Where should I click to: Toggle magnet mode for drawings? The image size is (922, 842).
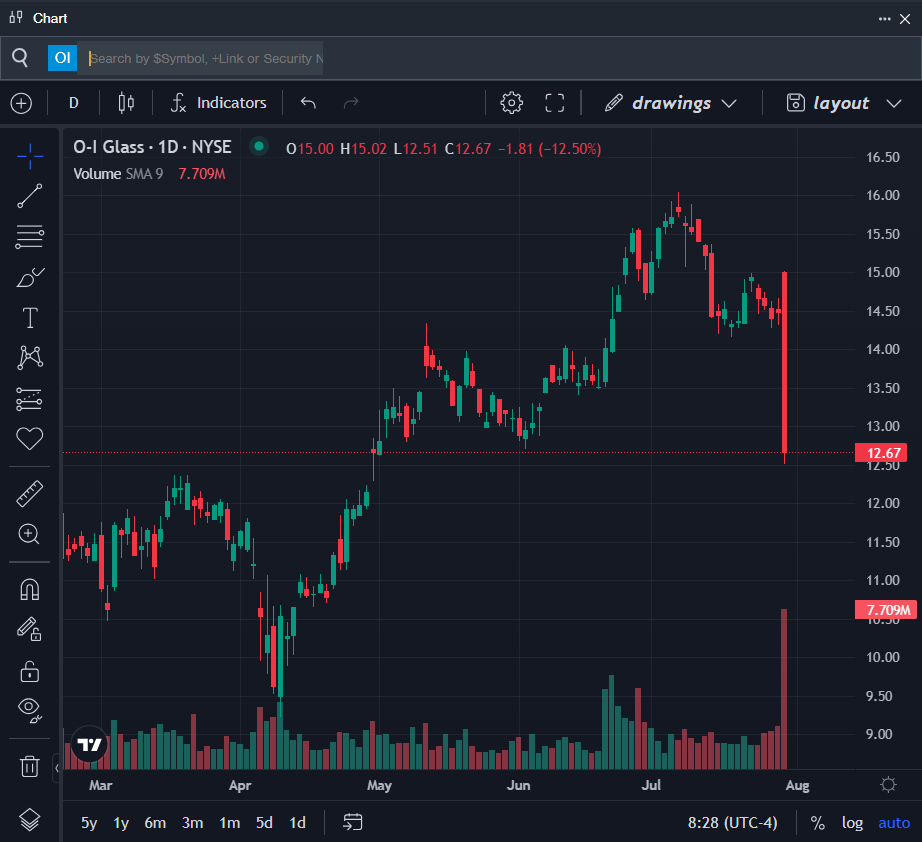click(x=29, y=589)
